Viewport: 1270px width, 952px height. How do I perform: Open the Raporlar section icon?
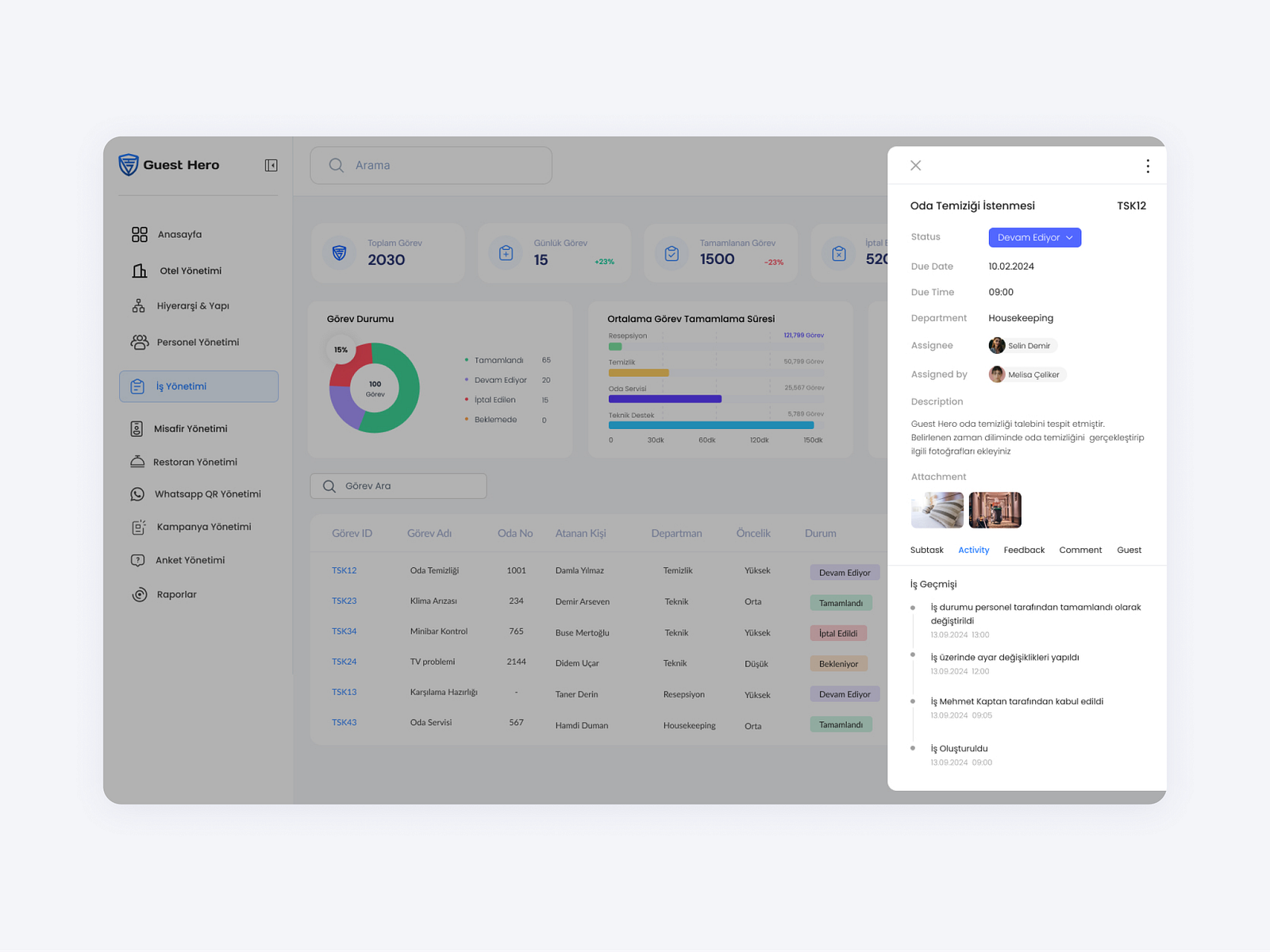coord(139,594)
